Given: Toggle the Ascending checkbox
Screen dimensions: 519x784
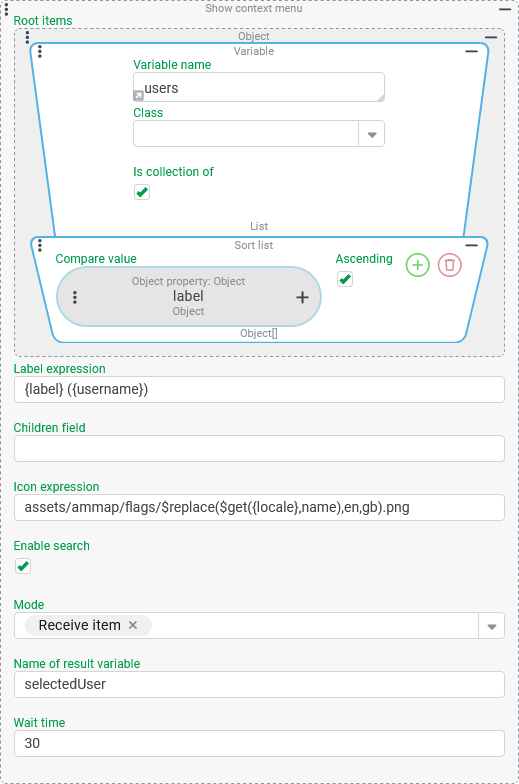Looking at the screenshot, I should click(344, 279).
